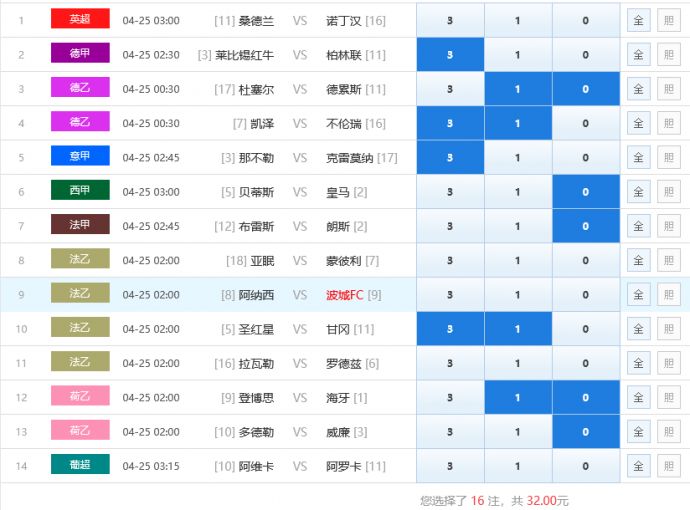Pick option 0 for 阿维卡 vs 阿罗卡
The image size is (690, 510).
(585, 466)
